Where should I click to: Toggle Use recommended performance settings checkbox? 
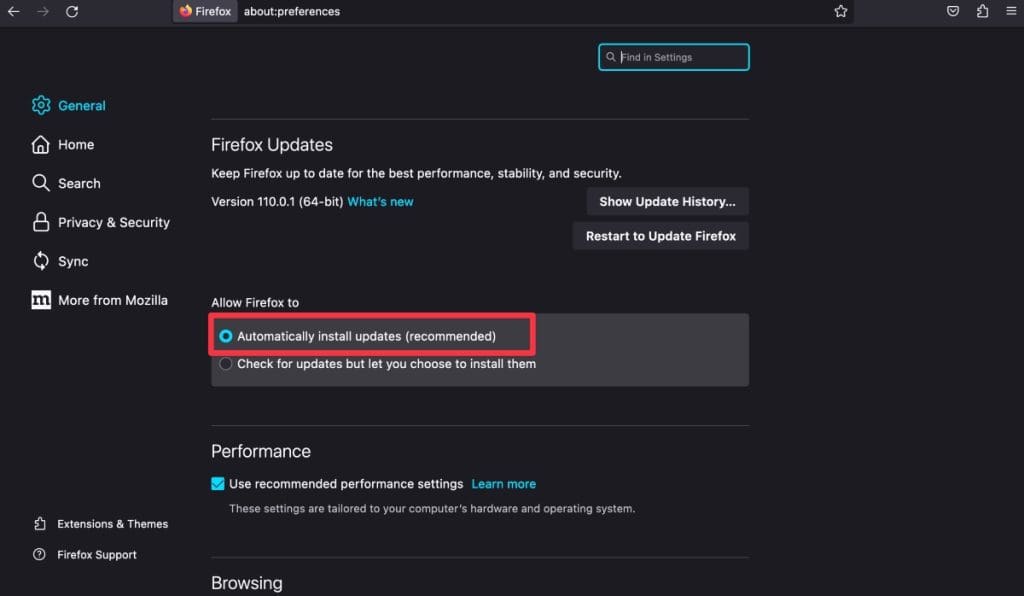coord(218,484)
